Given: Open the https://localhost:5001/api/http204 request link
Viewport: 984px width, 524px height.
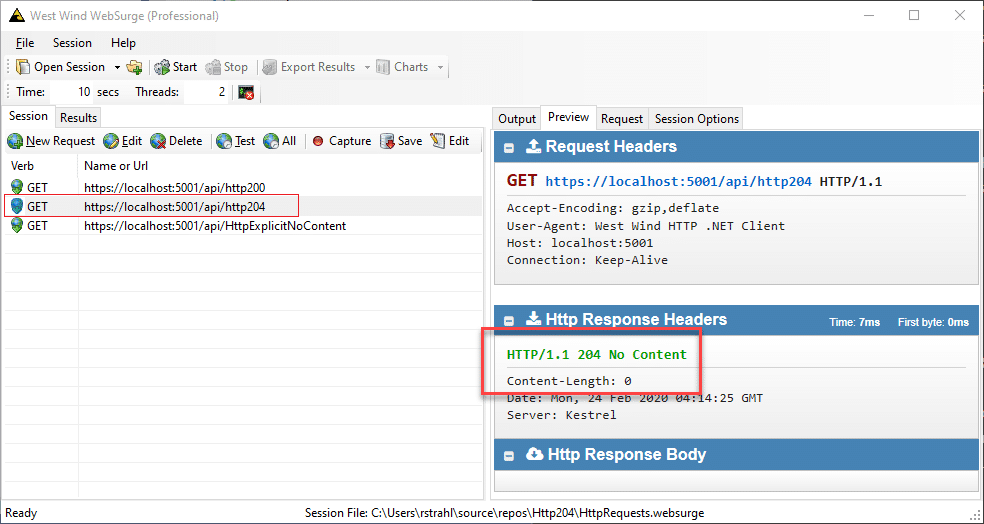Looking at the screenshot, I should tap(678, 182).
